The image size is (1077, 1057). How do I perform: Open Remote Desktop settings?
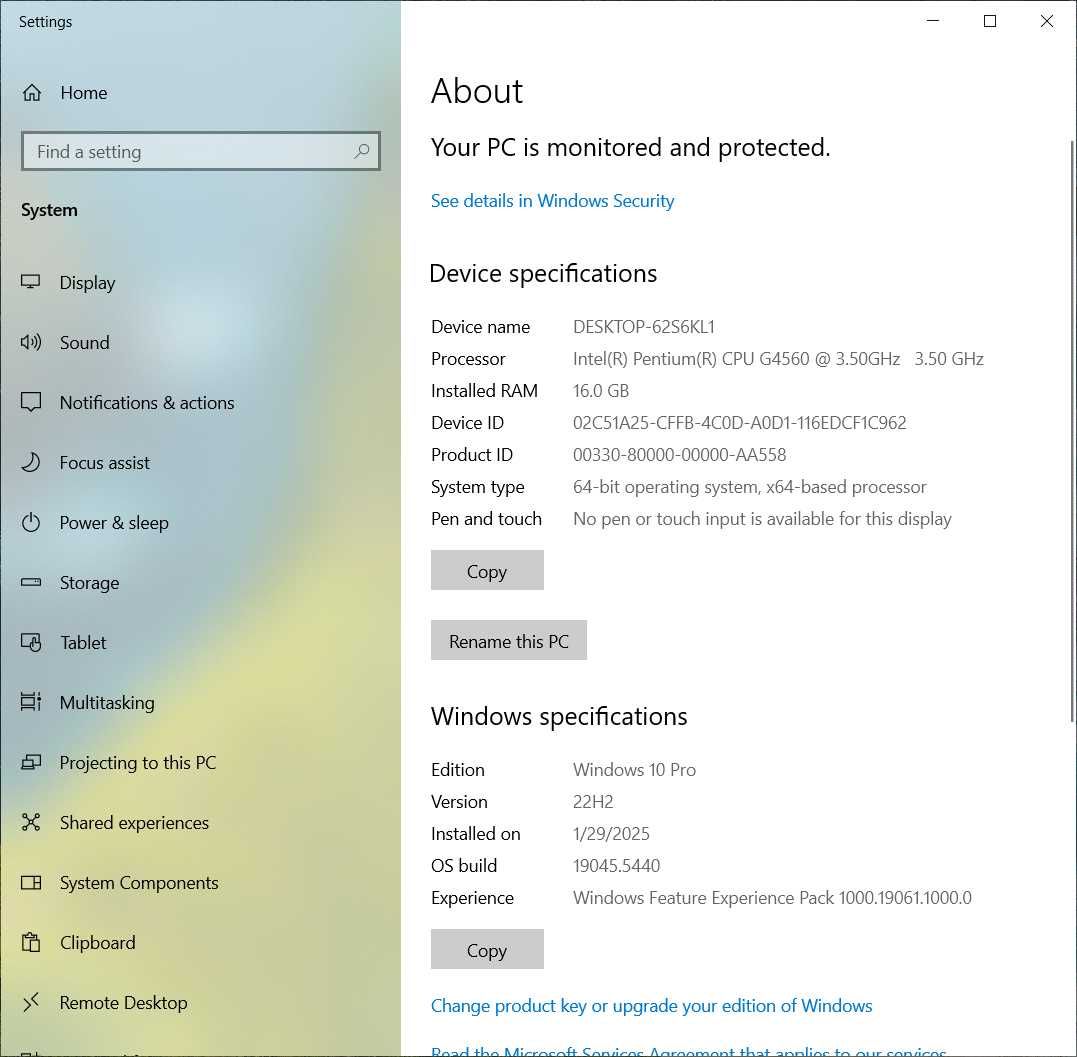(x=201, y=1003)
